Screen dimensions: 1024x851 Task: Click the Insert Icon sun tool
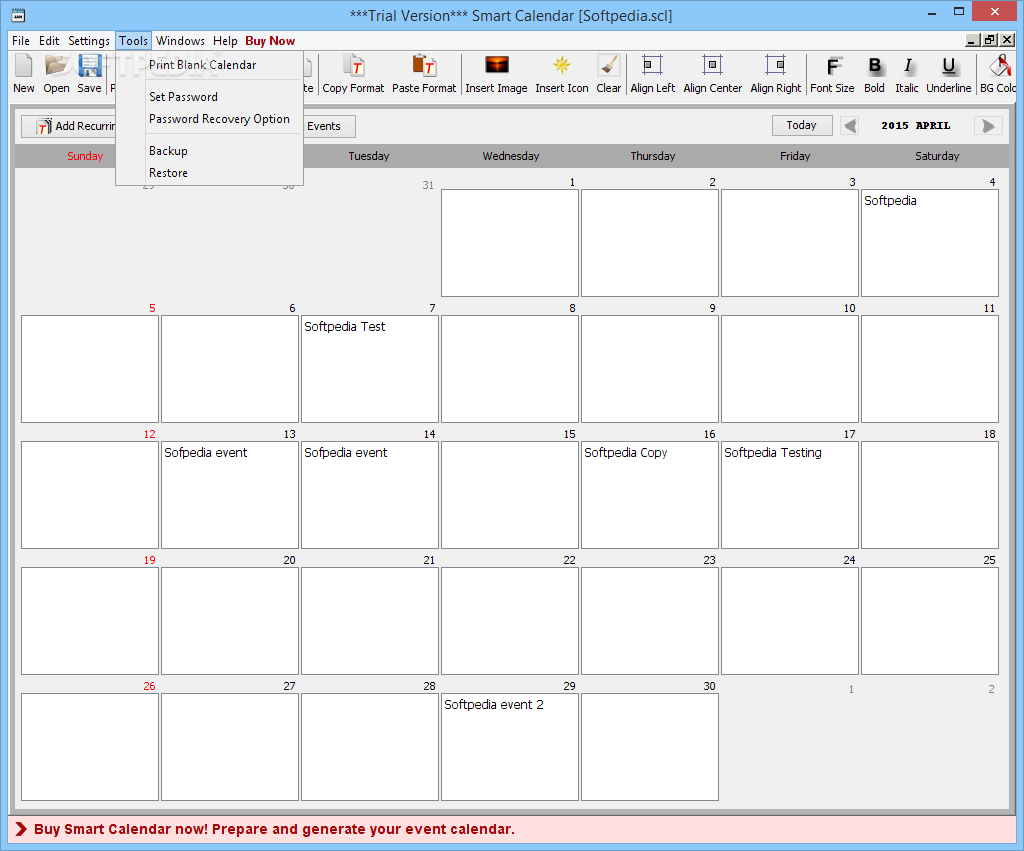(562, 74)
